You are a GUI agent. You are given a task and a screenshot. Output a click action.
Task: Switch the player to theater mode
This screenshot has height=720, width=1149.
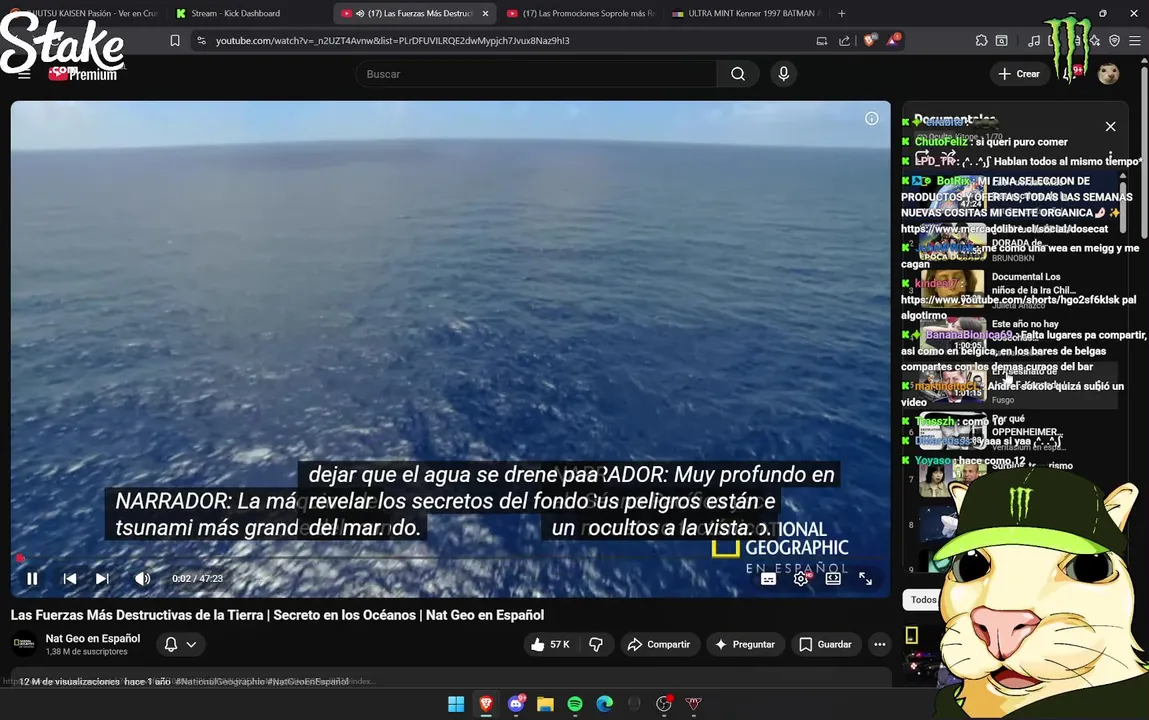point(833,579)
